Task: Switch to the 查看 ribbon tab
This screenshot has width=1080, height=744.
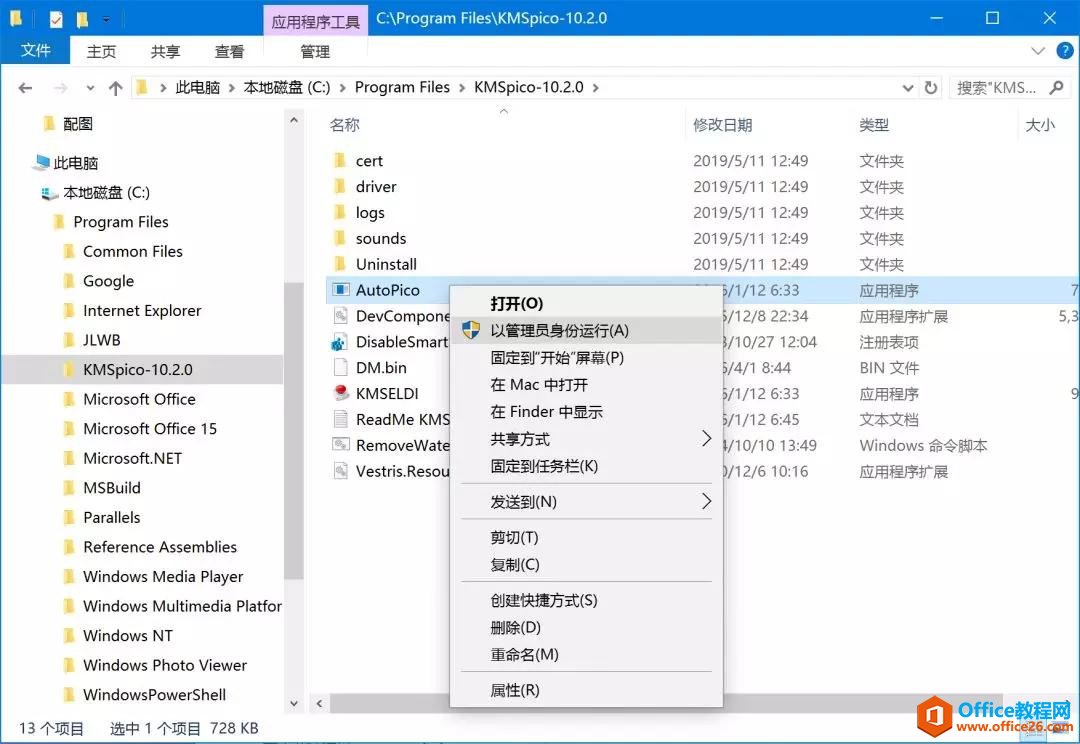Action: pos(229,52)
